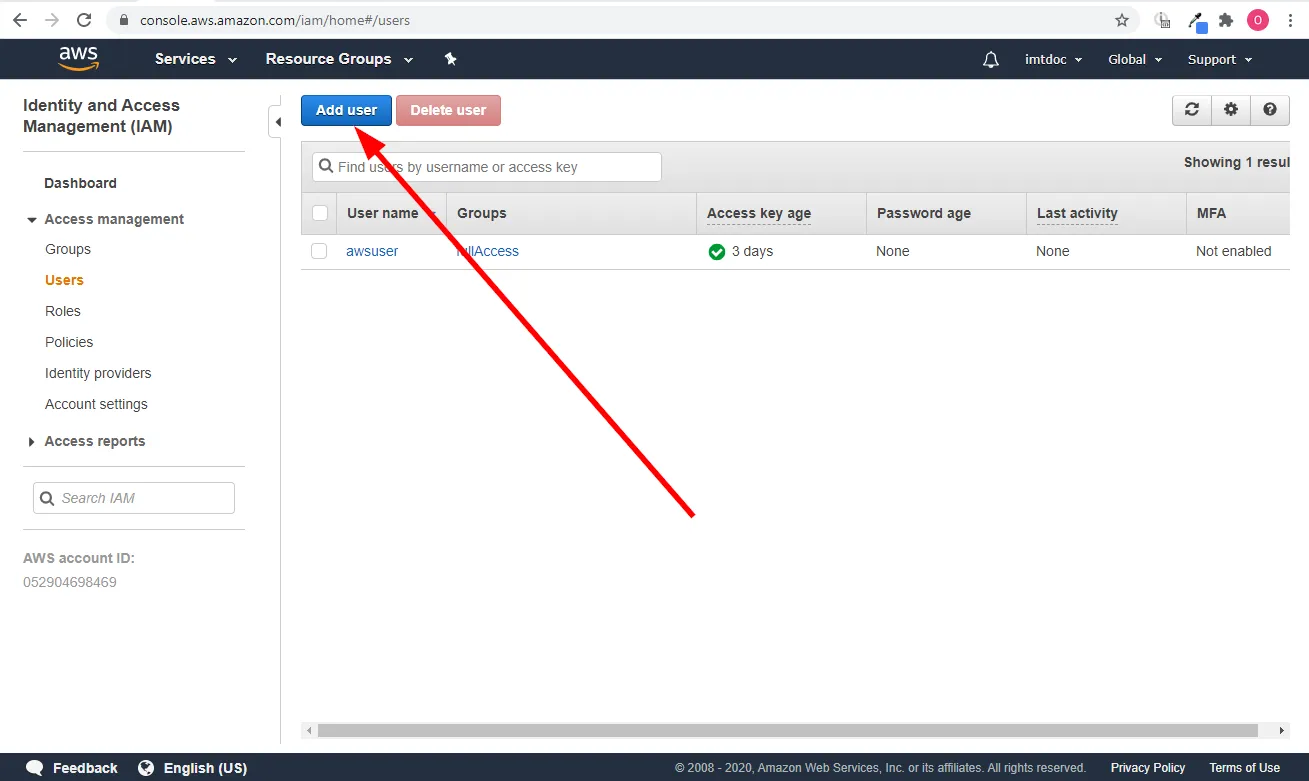Collapse the IAM side navigation panel

coord(277,122)
